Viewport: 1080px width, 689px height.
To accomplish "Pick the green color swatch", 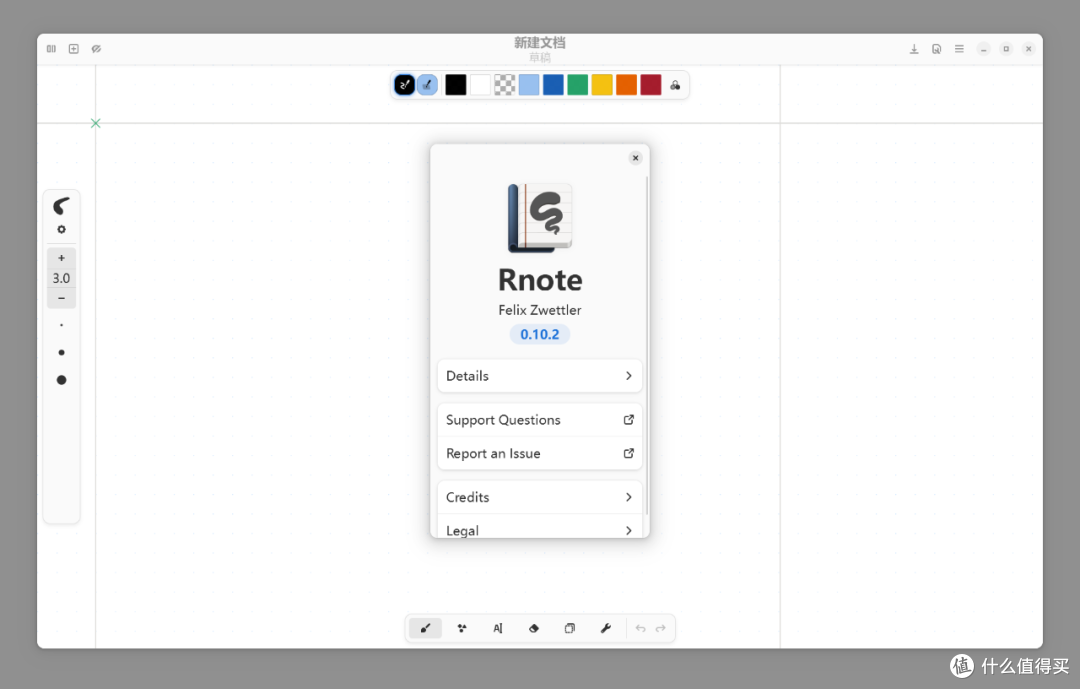I will pyautogui.click(x=577, y=85).
